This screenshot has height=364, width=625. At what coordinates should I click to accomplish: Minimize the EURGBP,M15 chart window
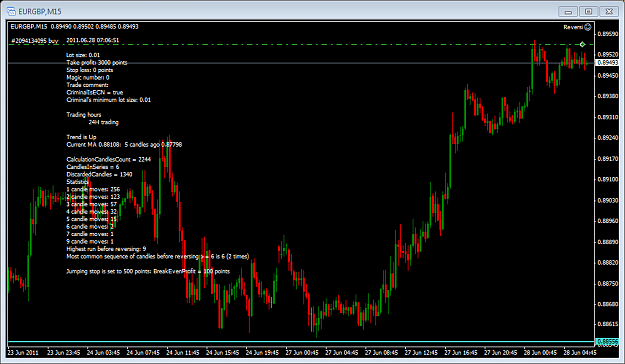tap(568, 12)
